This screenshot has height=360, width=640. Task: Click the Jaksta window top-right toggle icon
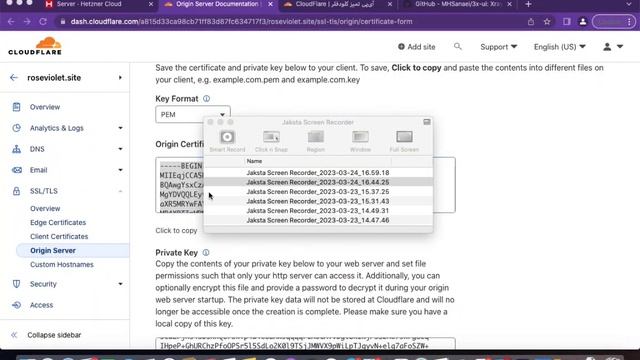(x=427, y=122)
